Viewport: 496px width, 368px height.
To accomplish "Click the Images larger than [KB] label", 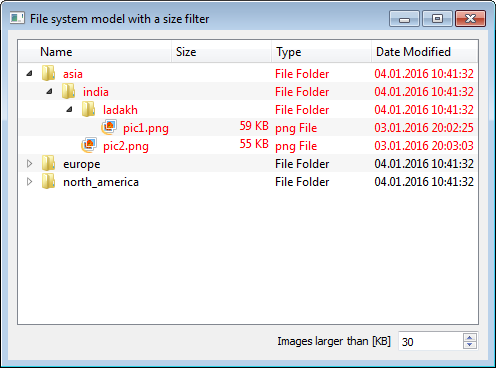I will (x=334, y=341).
